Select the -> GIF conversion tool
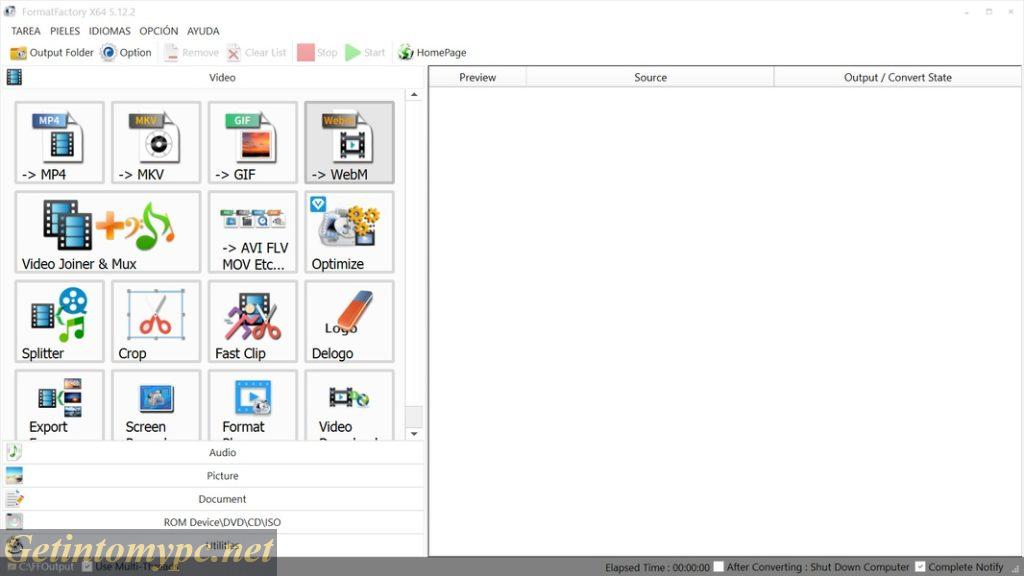 (252, 142)
